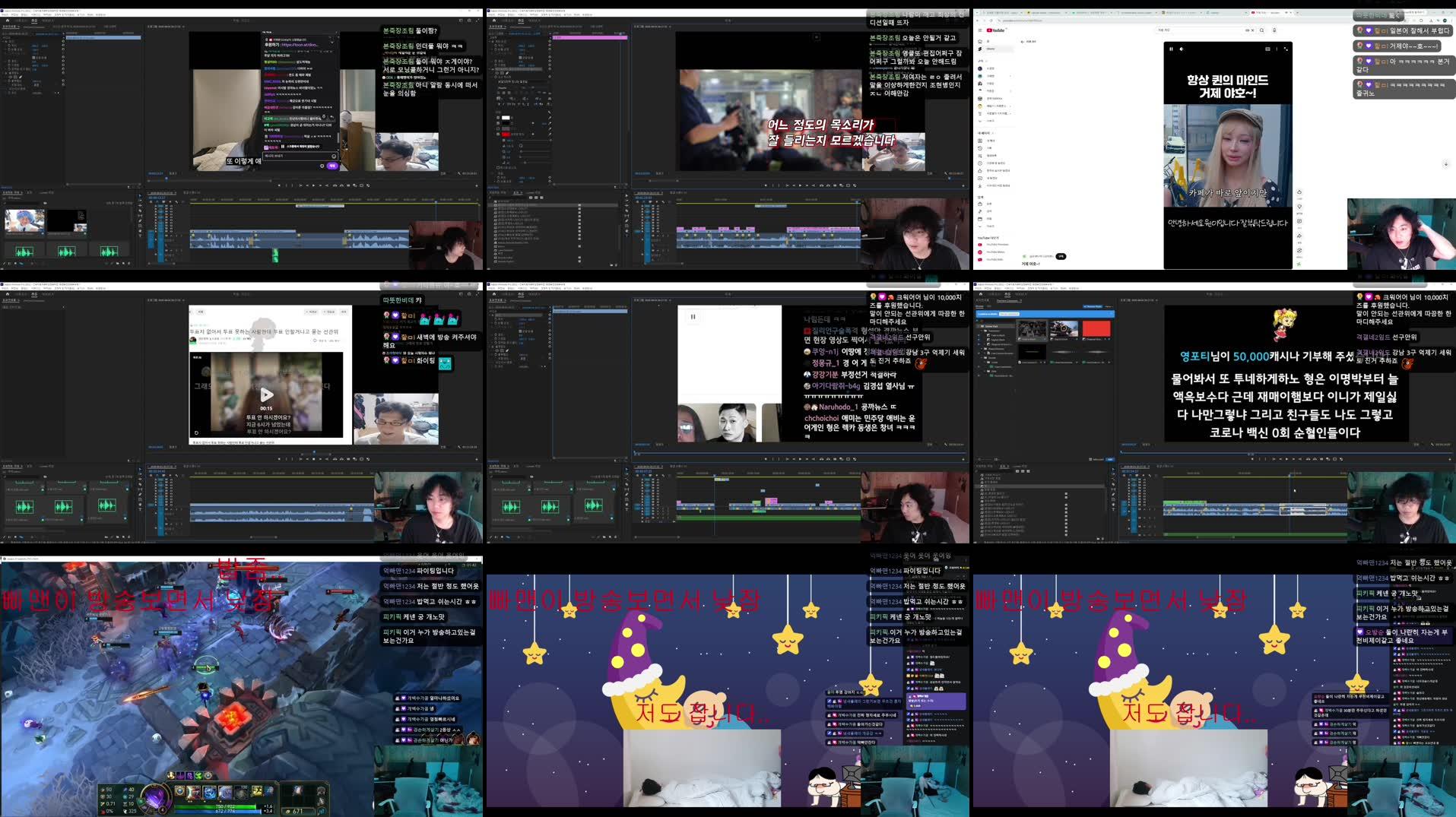The image size is (1456, 817).
Task: Go to next Short with down arrow
Action: [1445, 164]
